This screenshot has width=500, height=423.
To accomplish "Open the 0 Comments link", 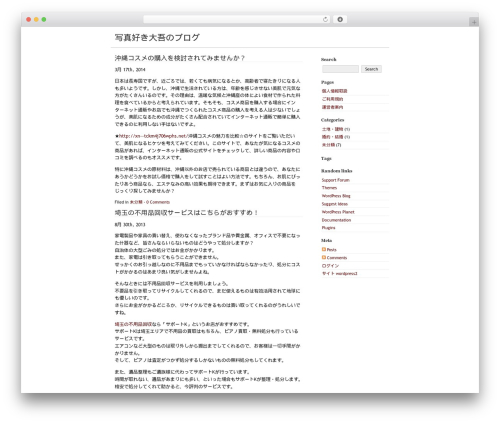I will (158, 202).
